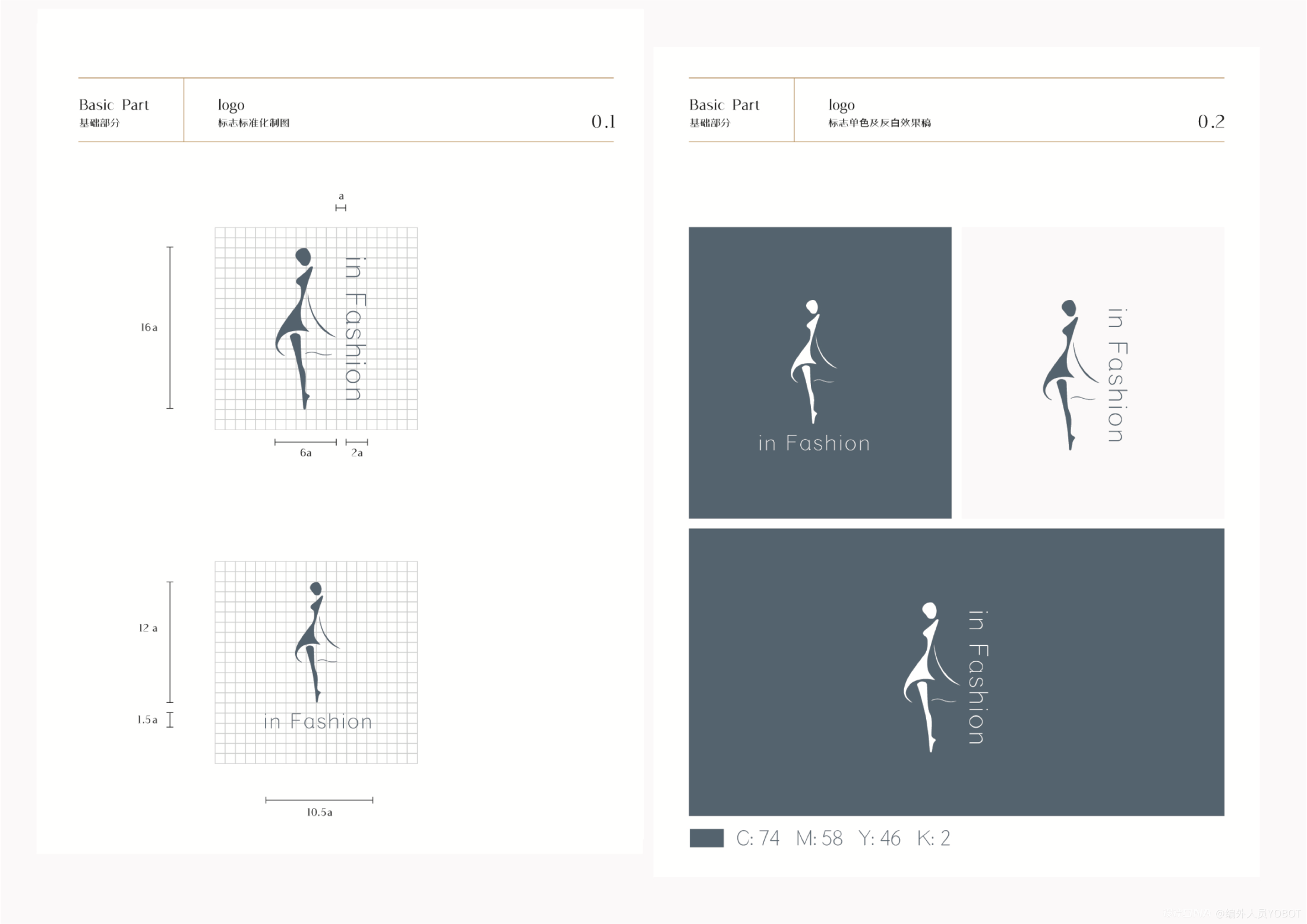Click the Chinese subtitle 标志标准化制图
Screen dimensions: 1307x924
[x=254, y=123]
